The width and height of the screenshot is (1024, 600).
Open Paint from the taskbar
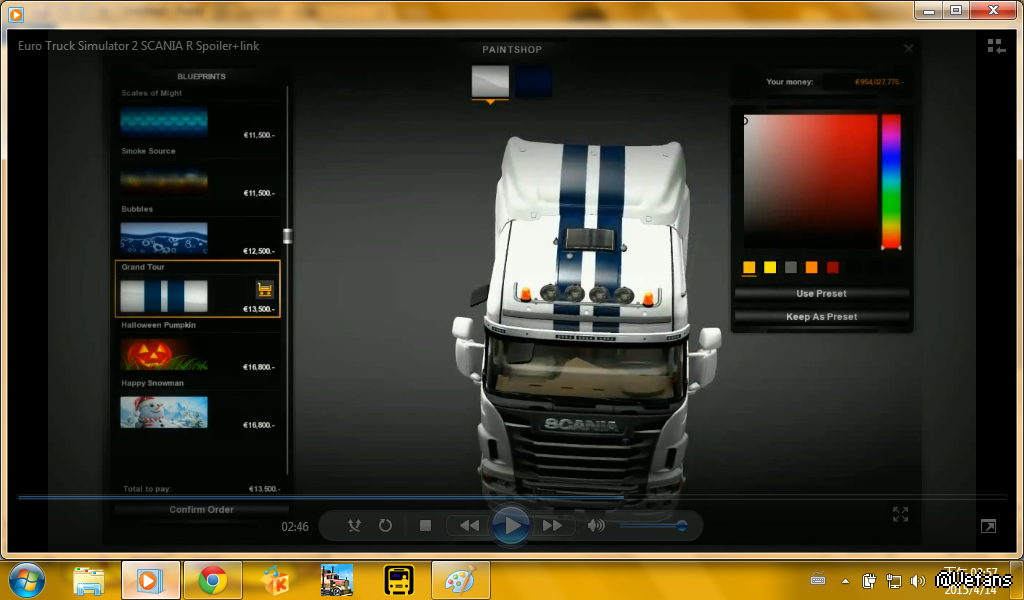pyautogui.click(x=460, y=580)
